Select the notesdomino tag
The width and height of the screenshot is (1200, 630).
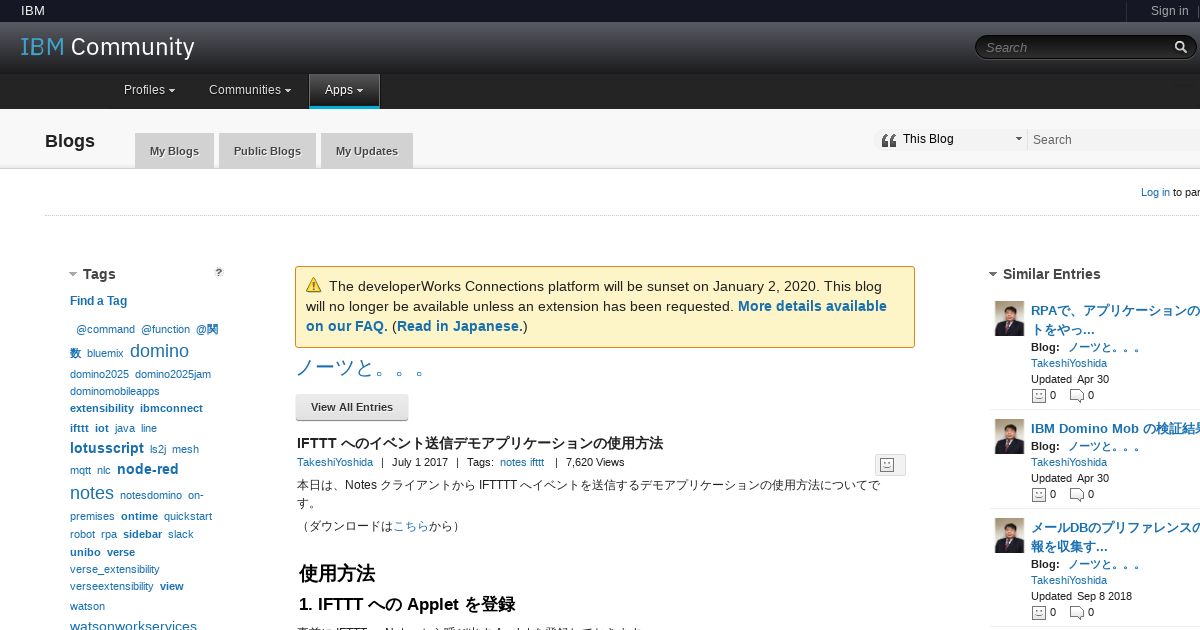(151, 495)
